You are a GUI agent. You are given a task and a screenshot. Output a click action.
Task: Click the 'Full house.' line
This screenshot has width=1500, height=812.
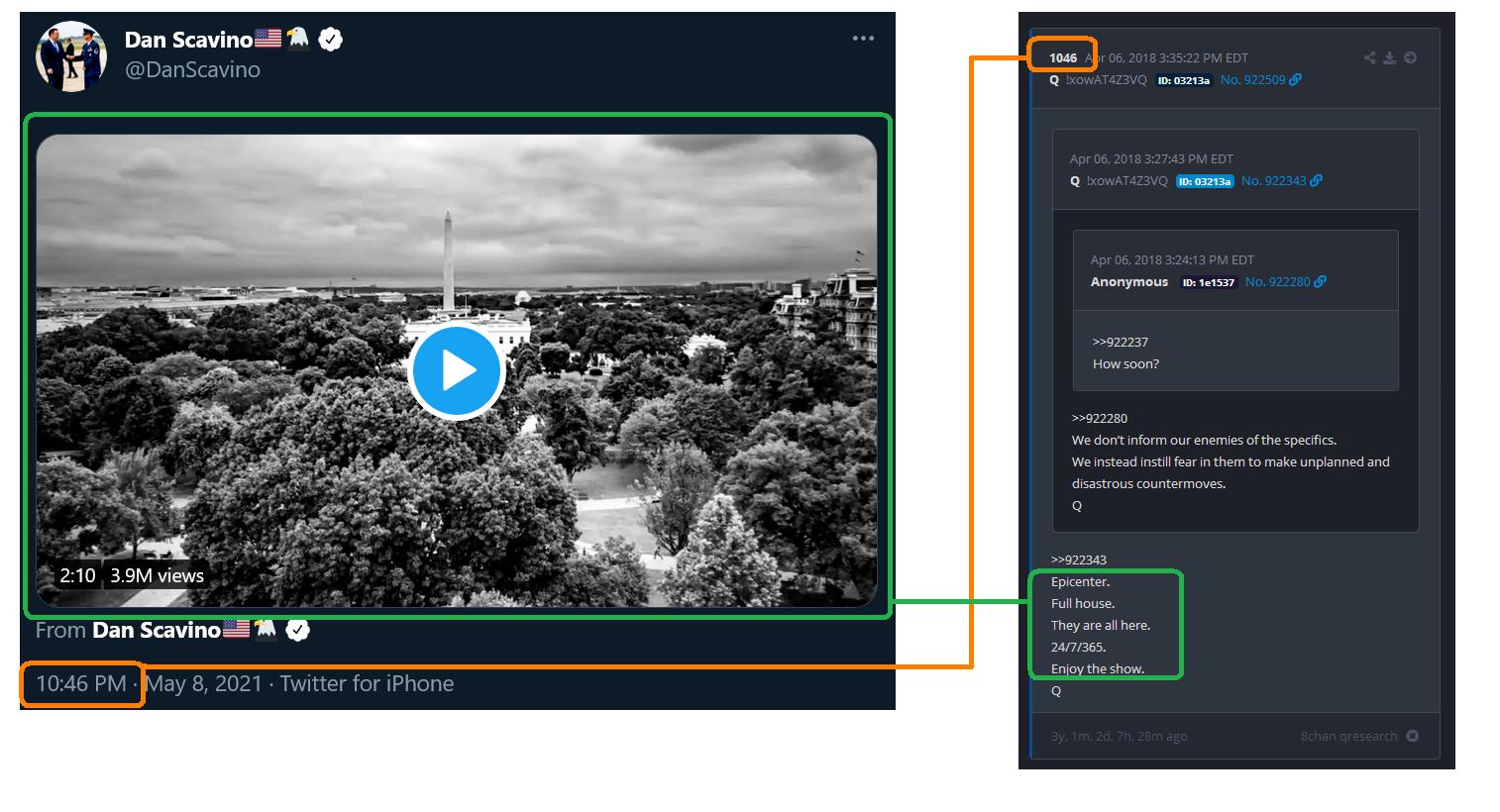point(1083,603)
